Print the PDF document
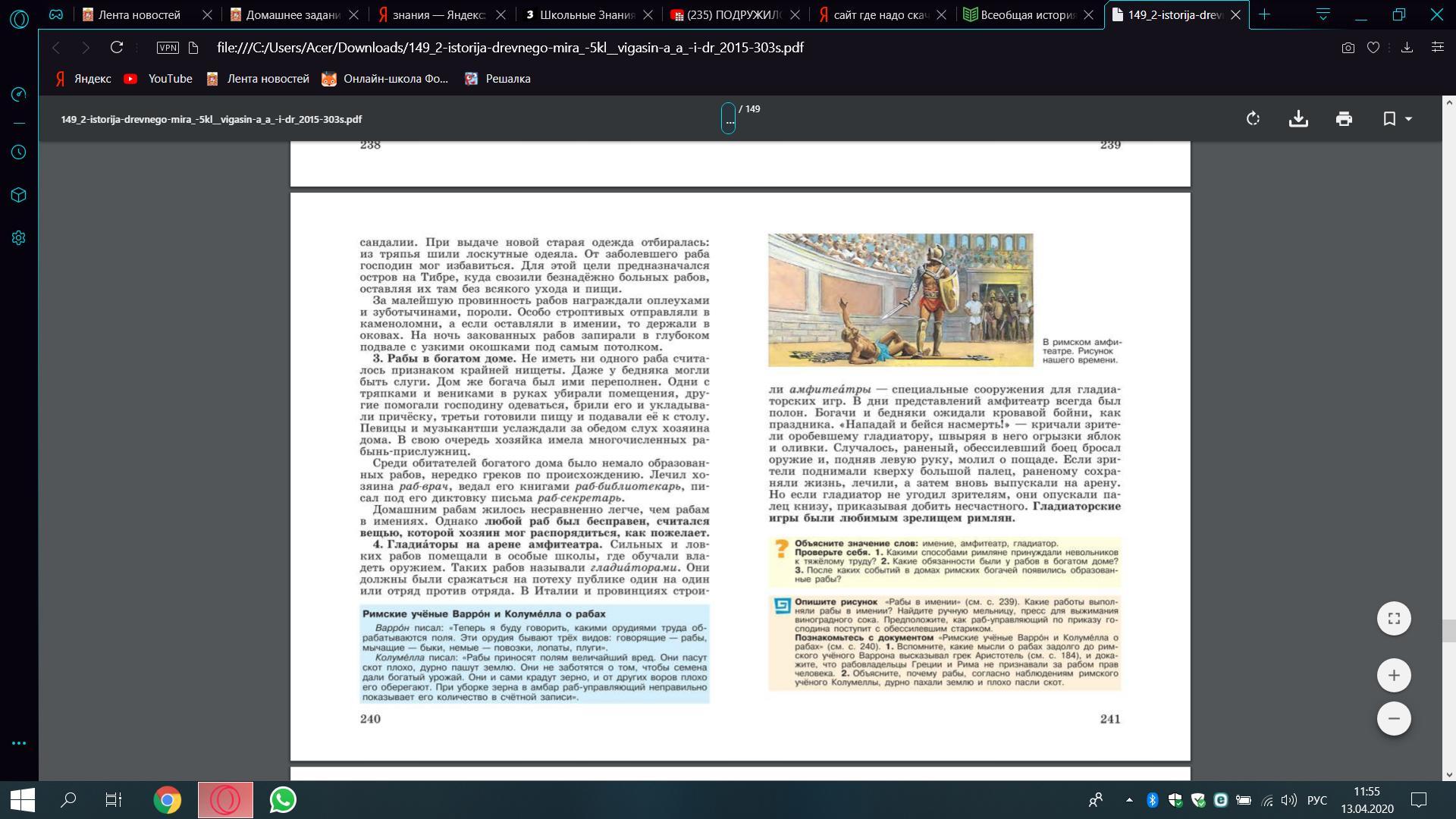Screen dimensions: 1456x819 (1344, 119)
